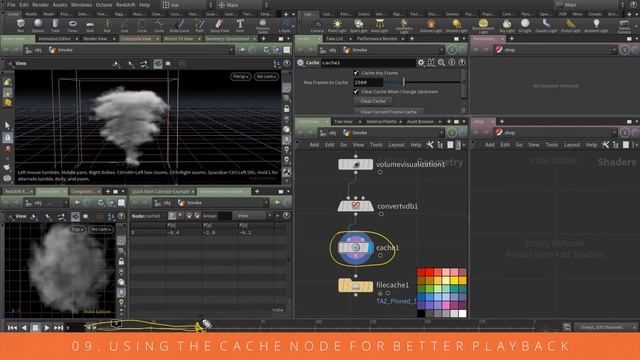Screen dimensions: 640x360
Task: Toggle viewport lock icon on right toolbar
Action: 287,109
